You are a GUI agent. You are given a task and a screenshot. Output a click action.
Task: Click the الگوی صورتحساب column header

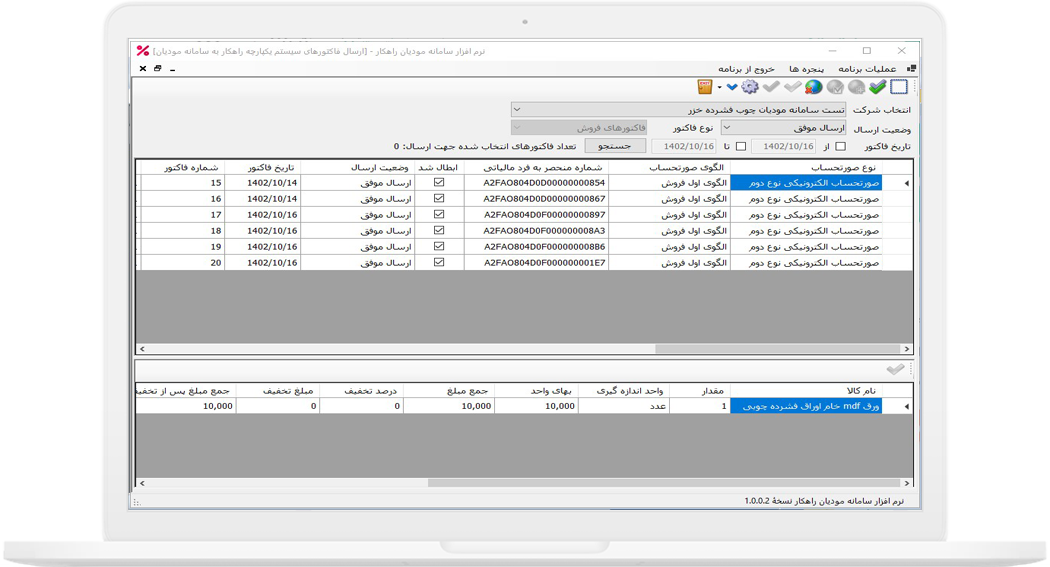[x=670, y=167]
